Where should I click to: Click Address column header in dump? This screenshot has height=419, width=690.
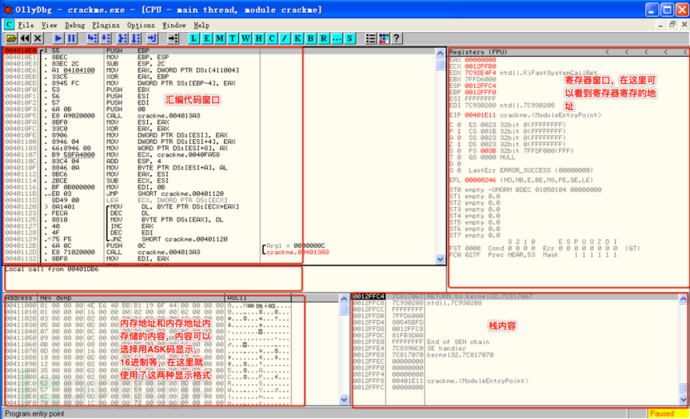pos(20,298)
